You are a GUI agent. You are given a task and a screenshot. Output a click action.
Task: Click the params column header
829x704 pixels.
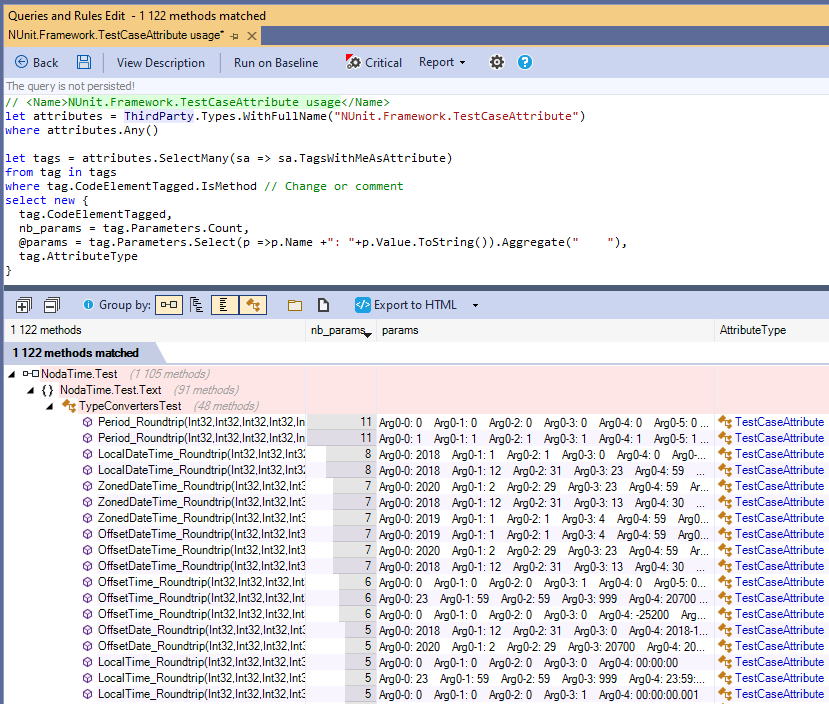point(545,330)
